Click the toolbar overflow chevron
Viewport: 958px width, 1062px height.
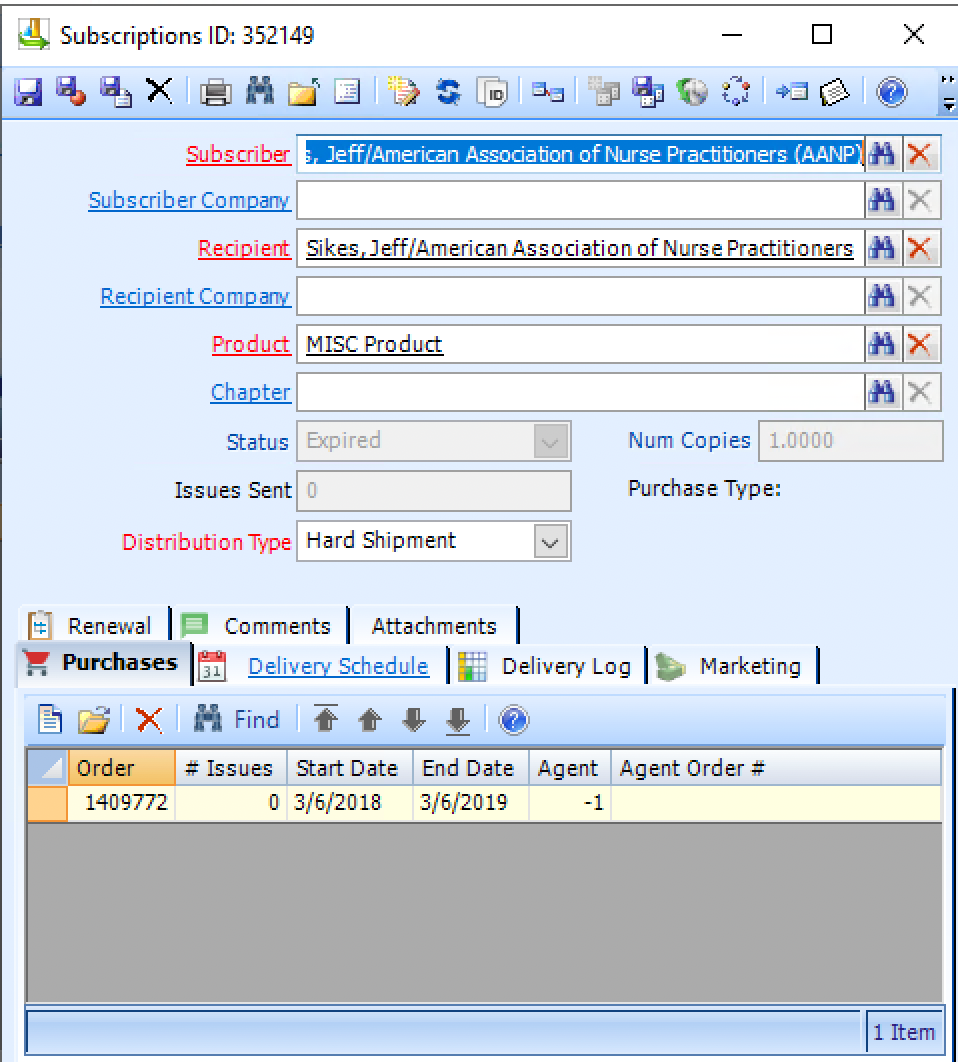946,85
